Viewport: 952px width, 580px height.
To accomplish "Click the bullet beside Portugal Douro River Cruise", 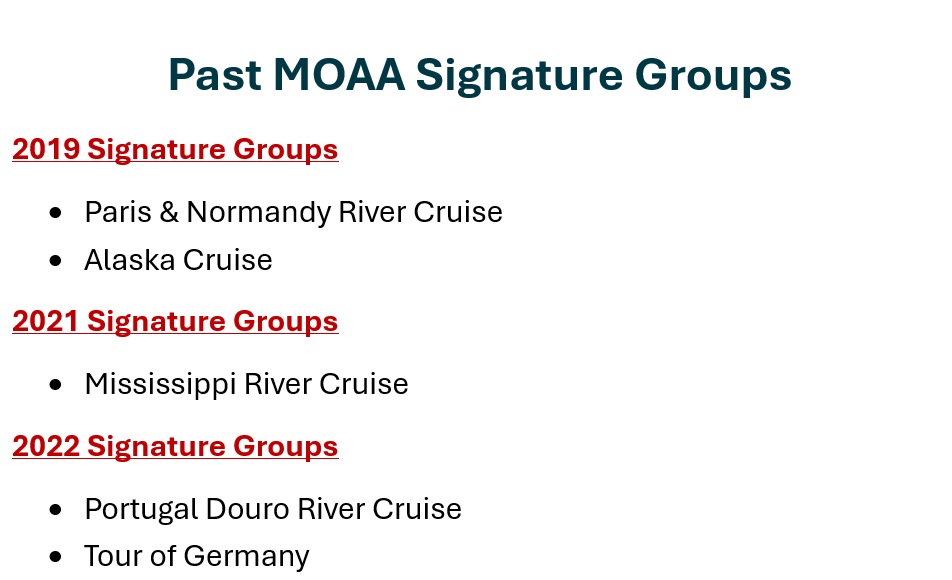I will (55, 510).
